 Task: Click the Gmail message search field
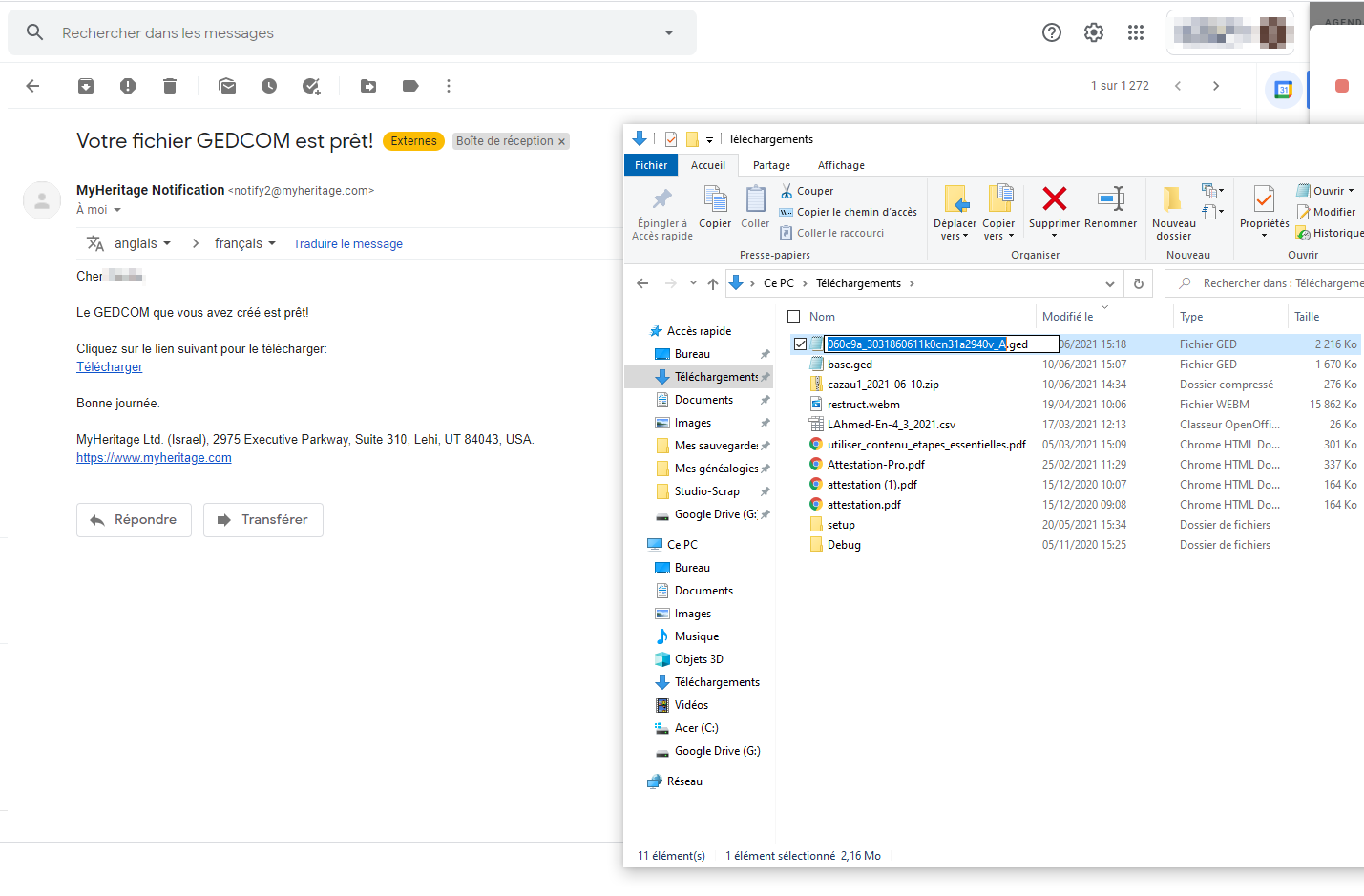pos(353,32)
